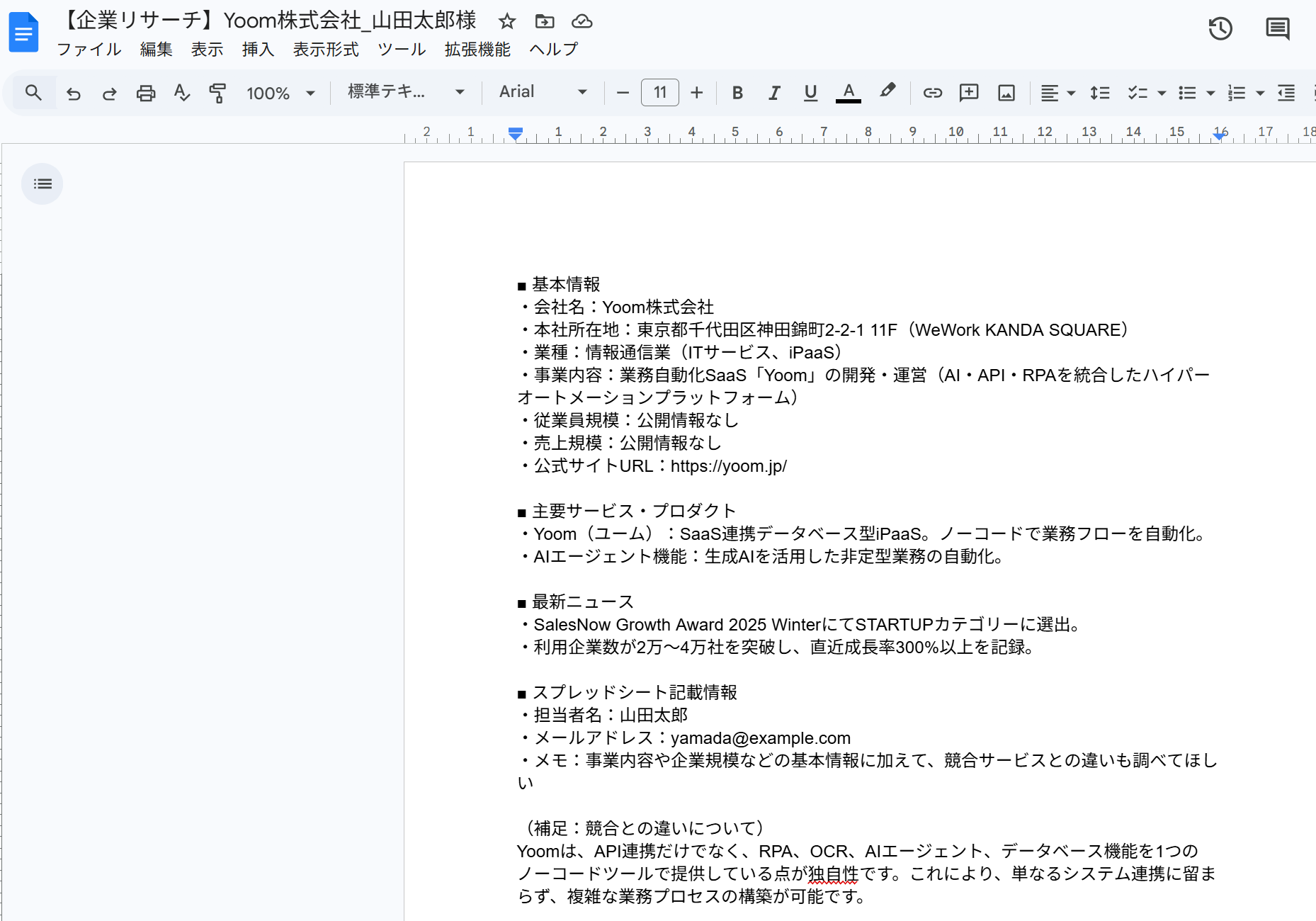Print the document

tap(146, 93)
